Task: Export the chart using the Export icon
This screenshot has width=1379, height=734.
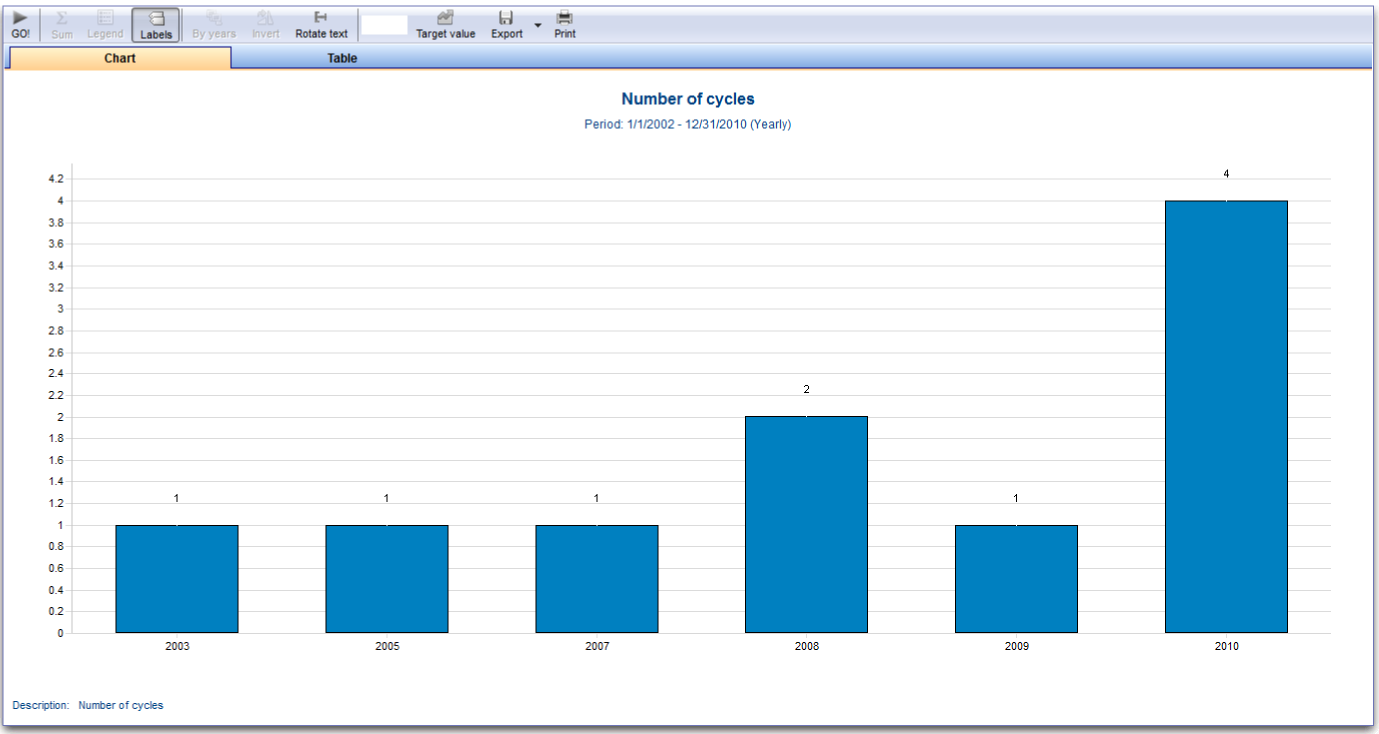Action: pyautogui.click(x=506, y=25)
